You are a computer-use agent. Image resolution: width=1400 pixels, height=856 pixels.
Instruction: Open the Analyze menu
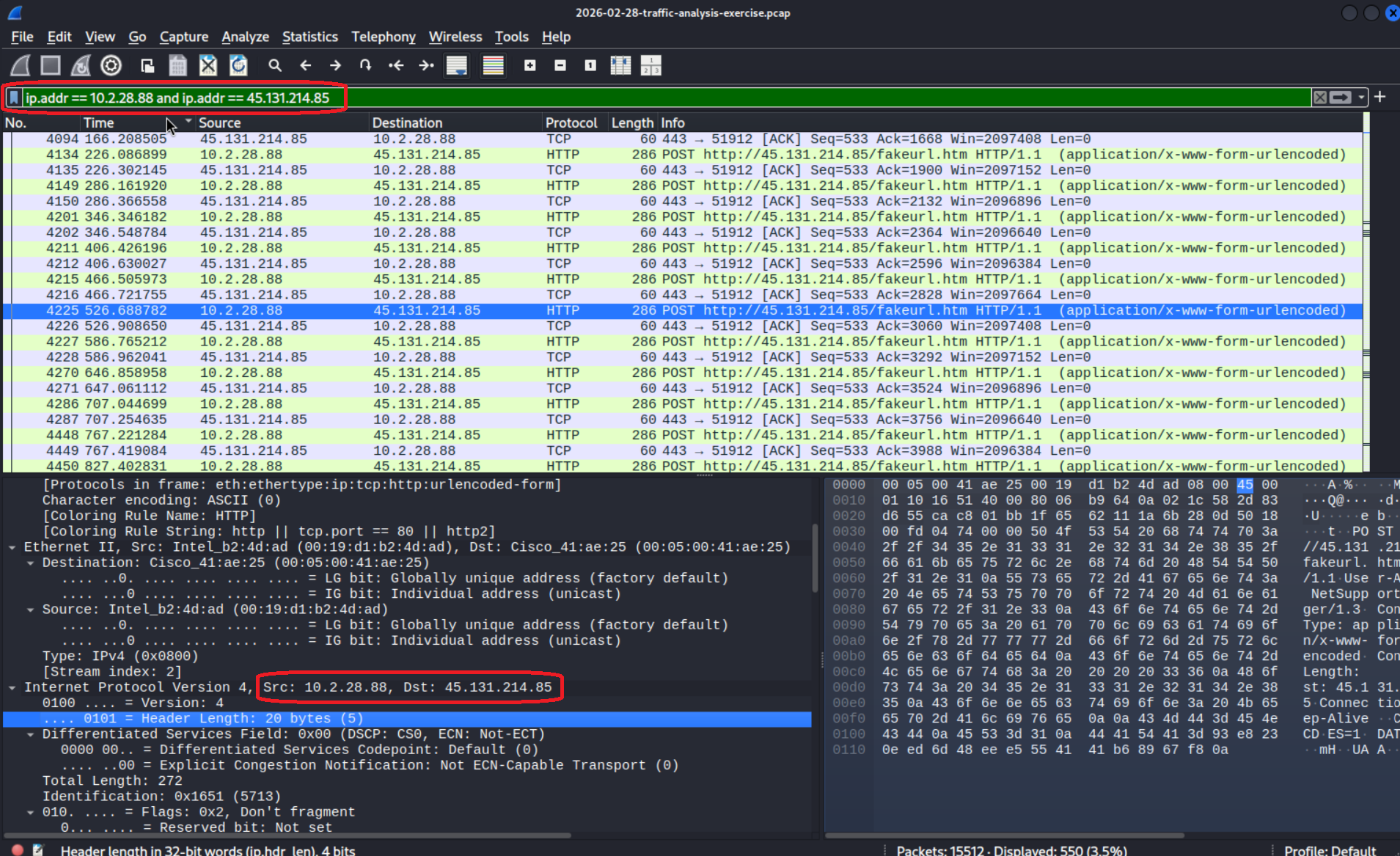(x=245, y=37)
